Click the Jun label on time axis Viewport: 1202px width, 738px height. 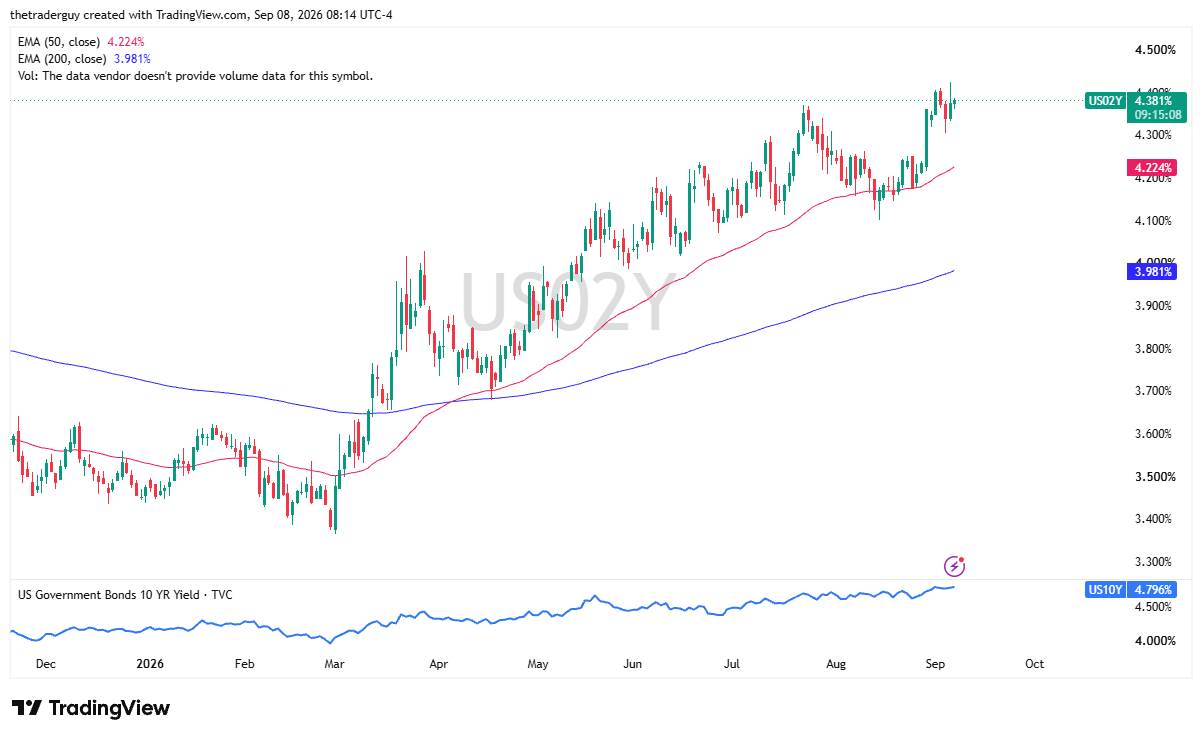click(x=632, y=664)
